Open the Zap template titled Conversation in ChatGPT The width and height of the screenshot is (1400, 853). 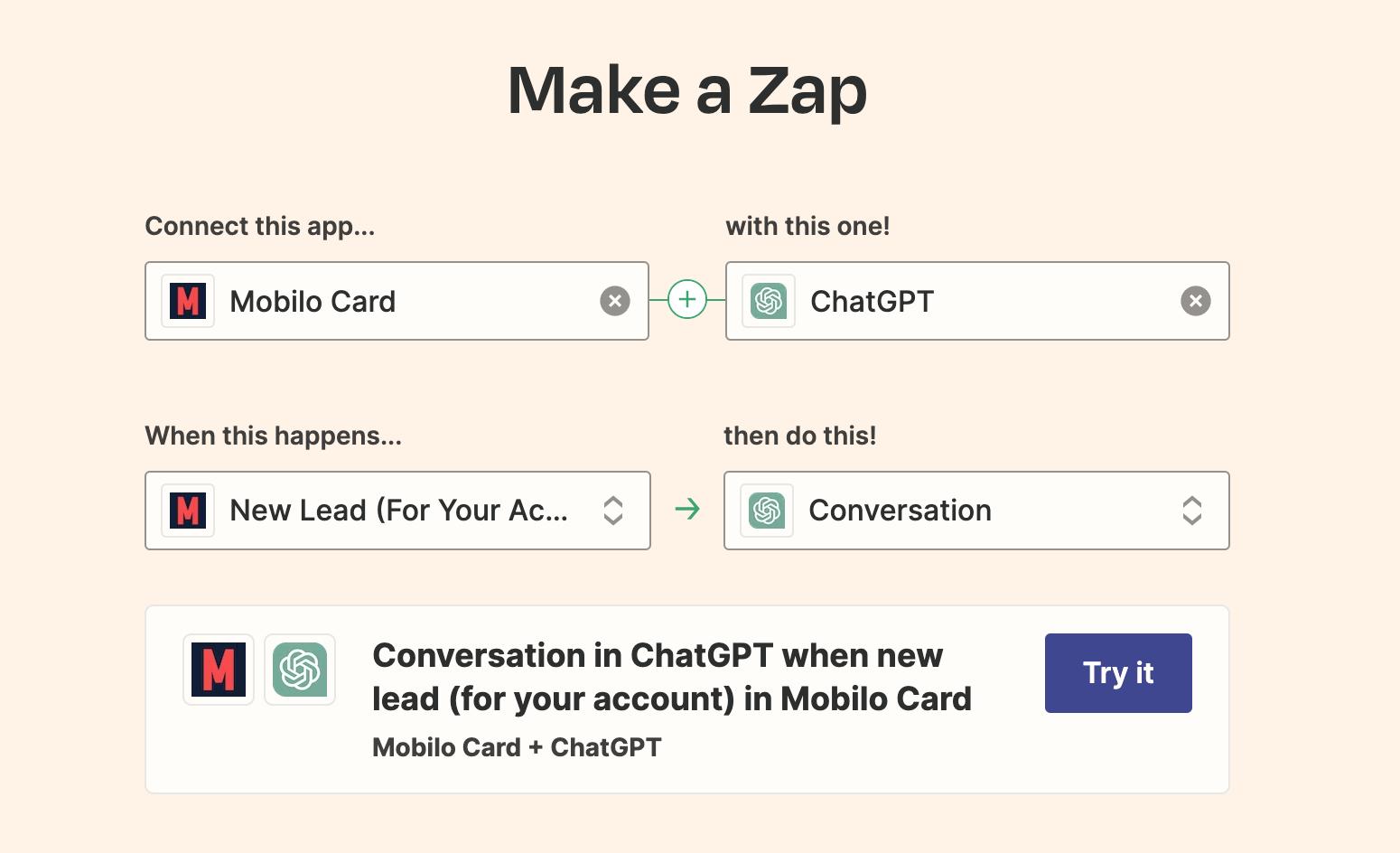pyautogui.click(x=672, y=676)
